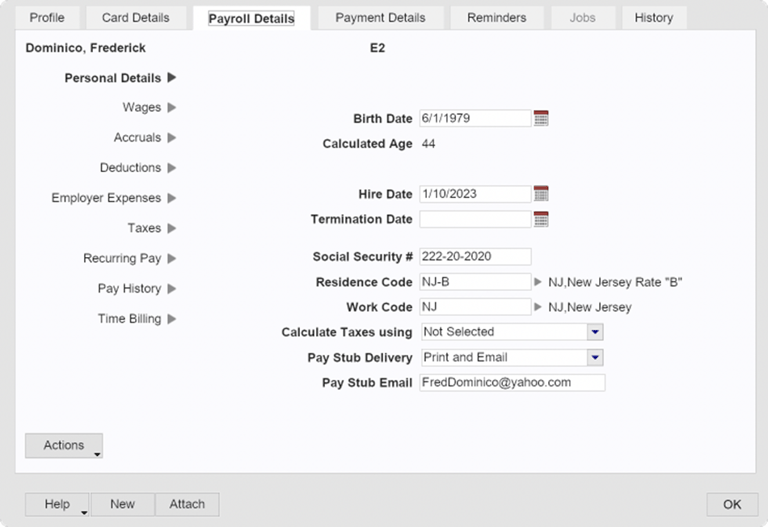Open the Actions dropdown menu
Screen dimensions: 768x527
(x=64, y=446)
